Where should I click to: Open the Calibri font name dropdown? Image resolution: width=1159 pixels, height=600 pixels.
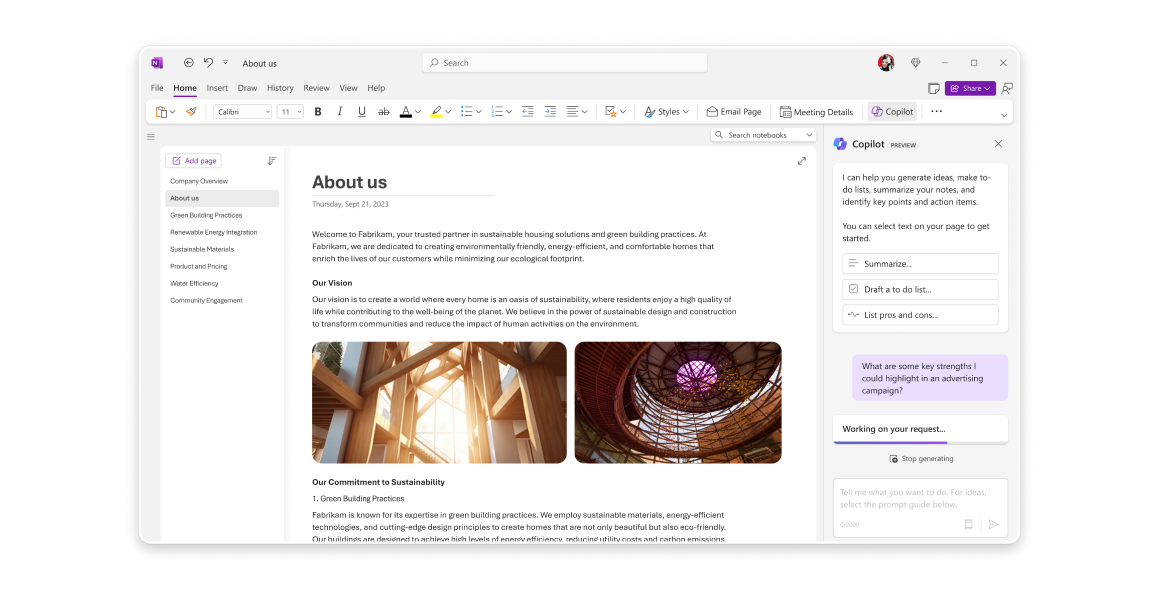267,112
